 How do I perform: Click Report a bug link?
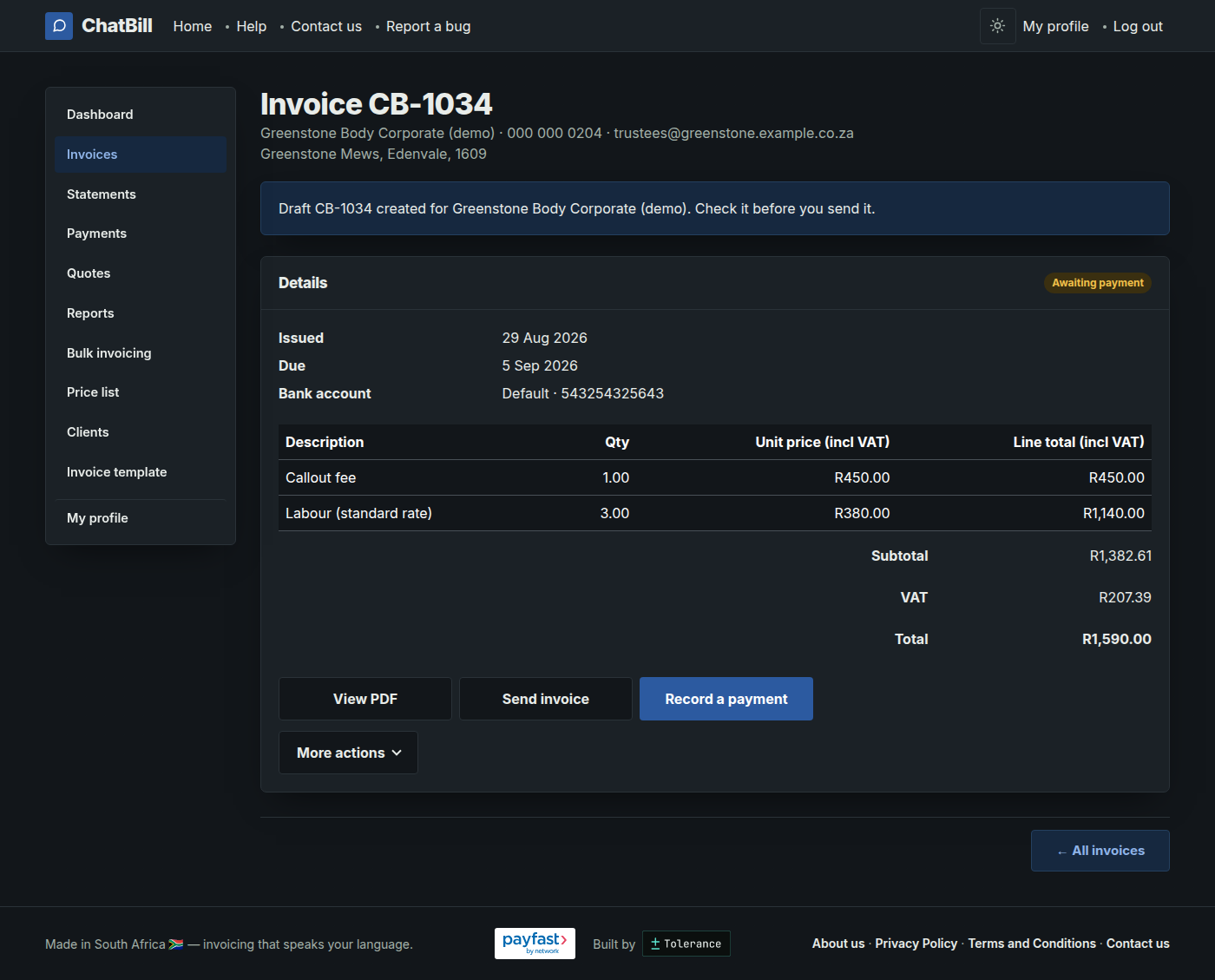(x=429, y=26)
